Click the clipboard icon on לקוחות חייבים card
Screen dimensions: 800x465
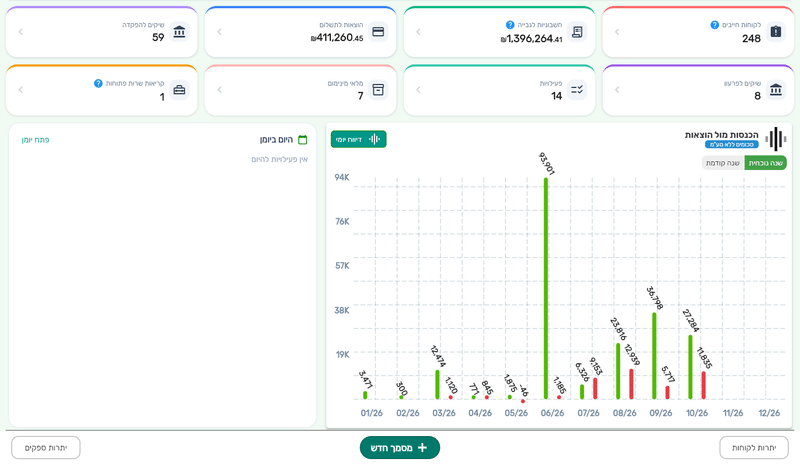(x=776, y=32)
